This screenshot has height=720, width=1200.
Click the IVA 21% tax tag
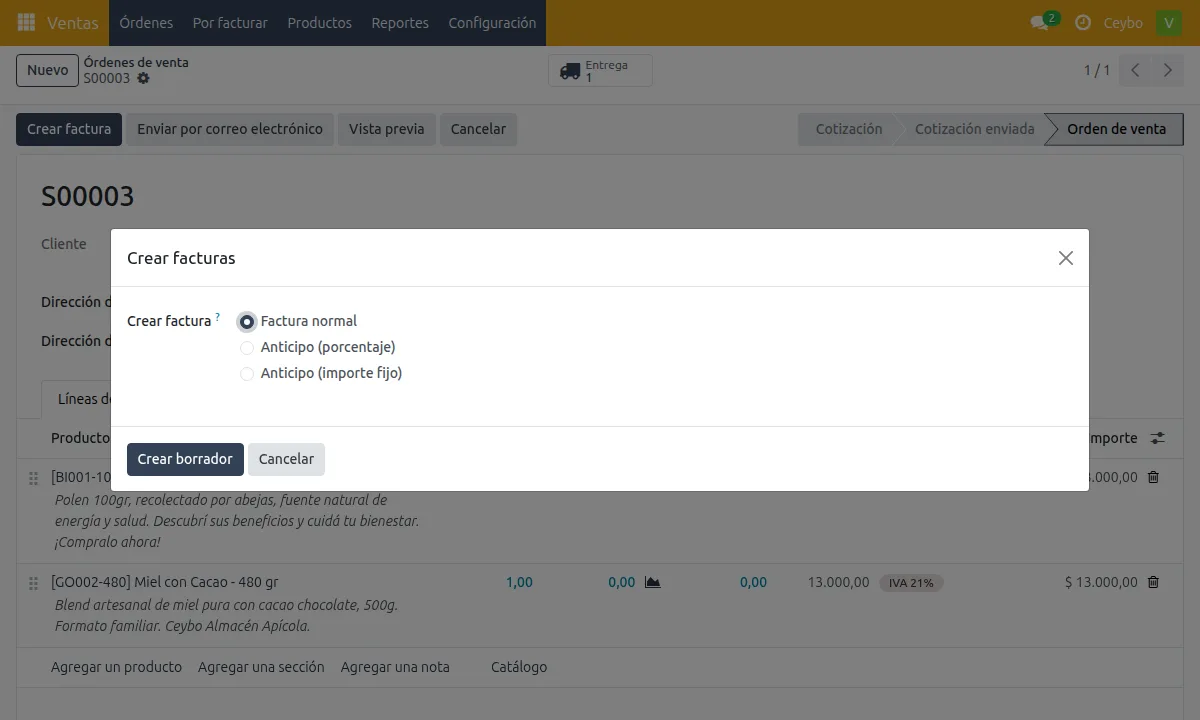pos(911,583)
